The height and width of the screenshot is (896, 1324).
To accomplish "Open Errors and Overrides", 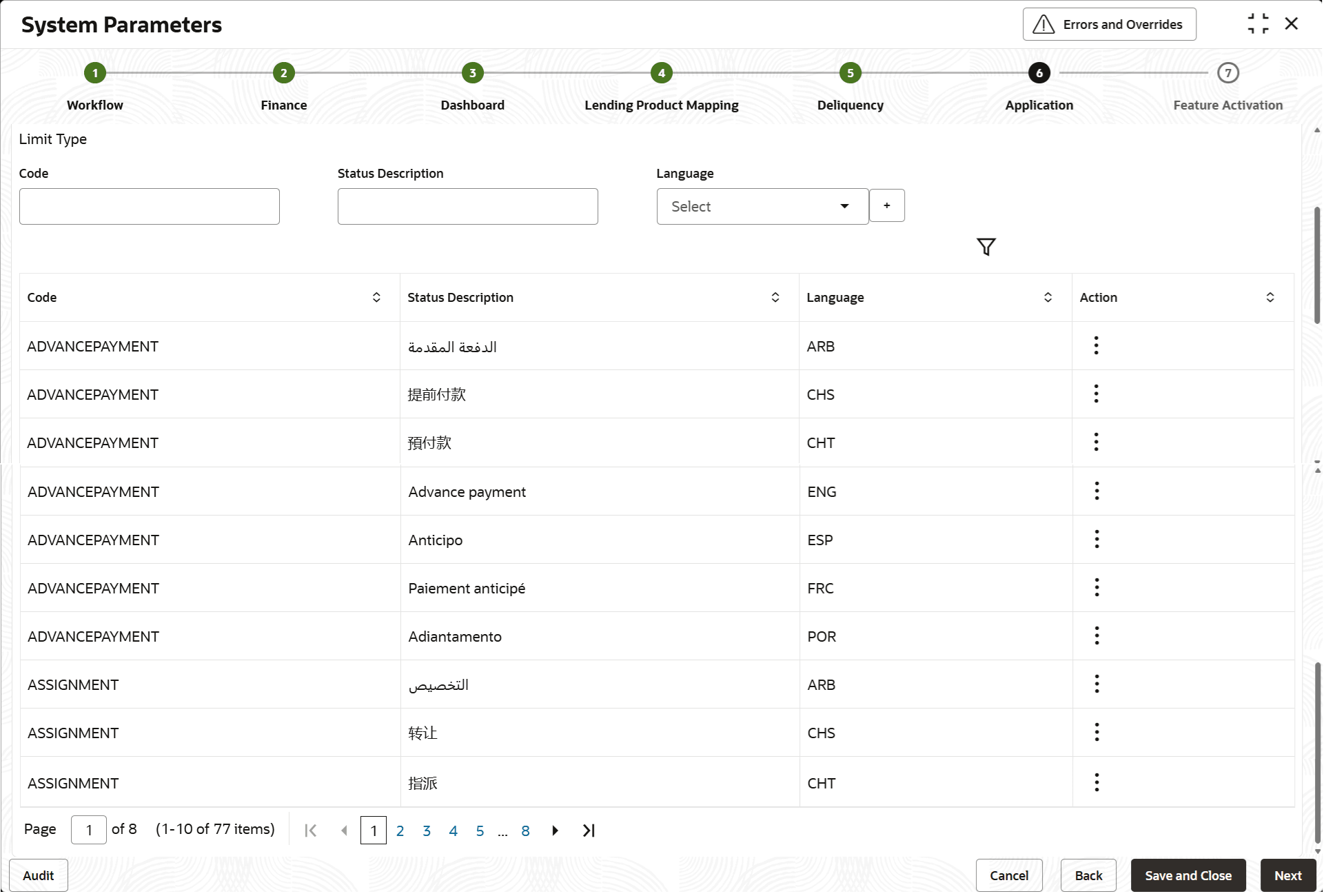I will coord(1109,24).
